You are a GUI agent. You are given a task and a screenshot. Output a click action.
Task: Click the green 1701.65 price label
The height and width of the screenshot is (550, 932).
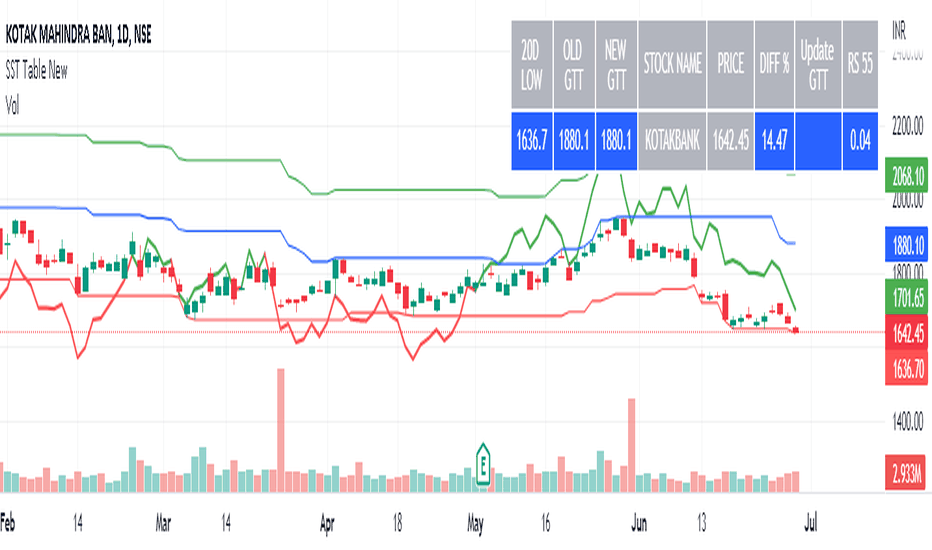click(906, 297)
